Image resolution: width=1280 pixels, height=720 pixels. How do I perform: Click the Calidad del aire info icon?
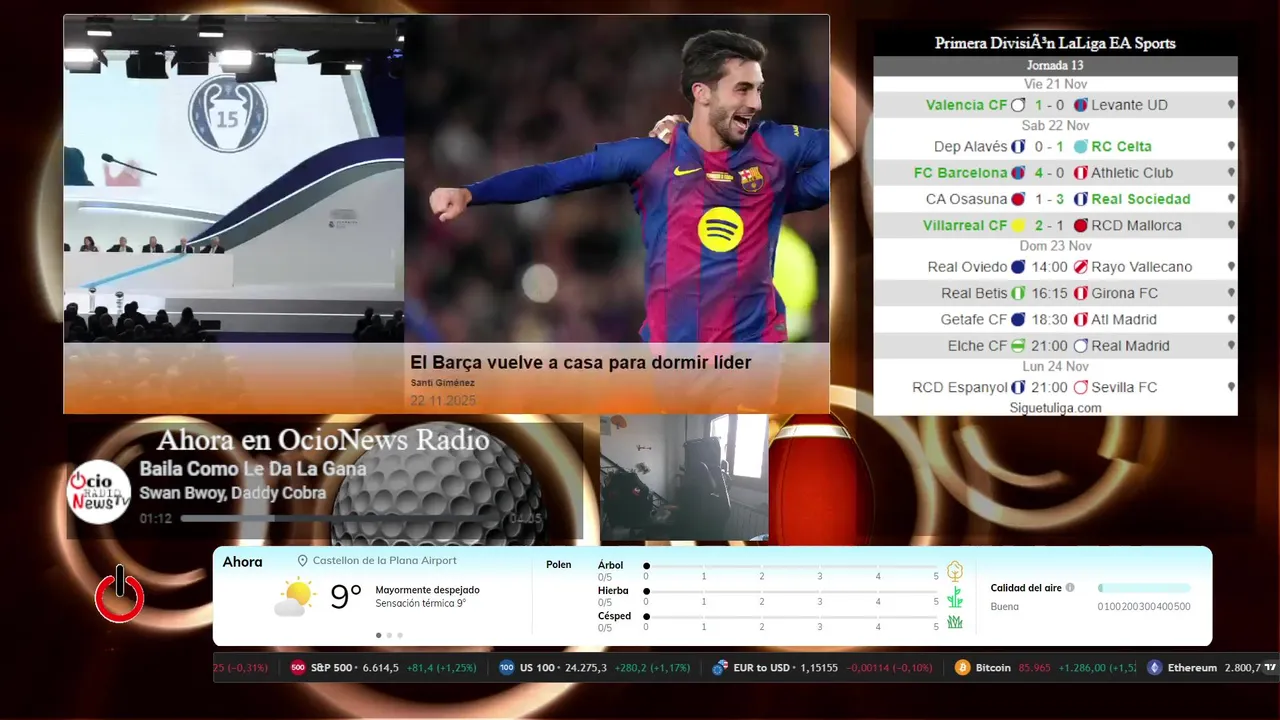click(x=1070, y=588)
